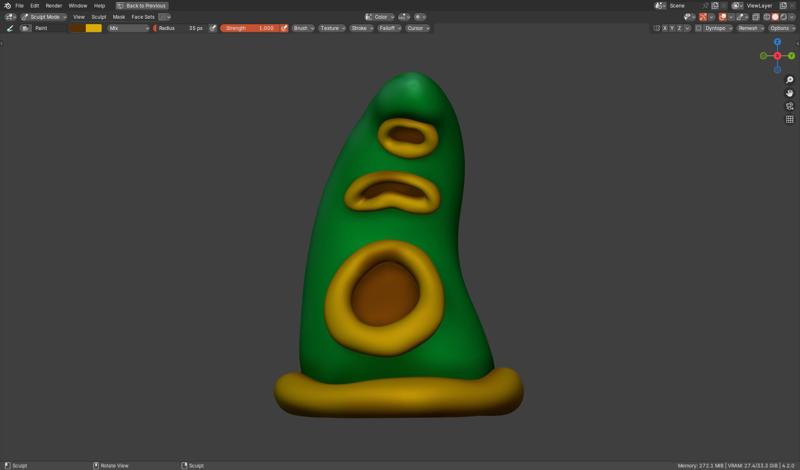Click the Strength slider
This screenshot has height=470, width=800.
click(x=249, y=28)
